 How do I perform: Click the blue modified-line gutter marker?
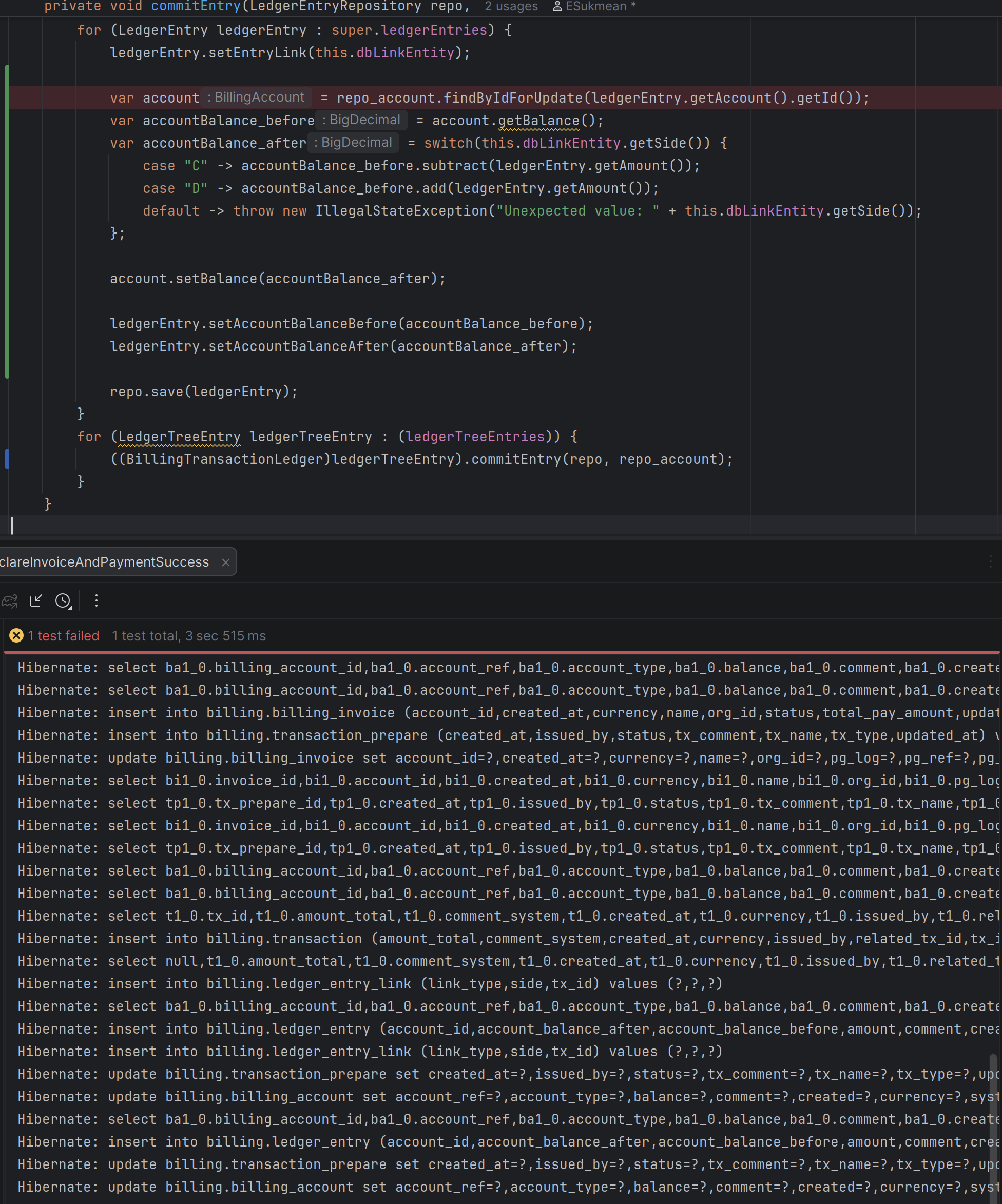click(7, 459)
